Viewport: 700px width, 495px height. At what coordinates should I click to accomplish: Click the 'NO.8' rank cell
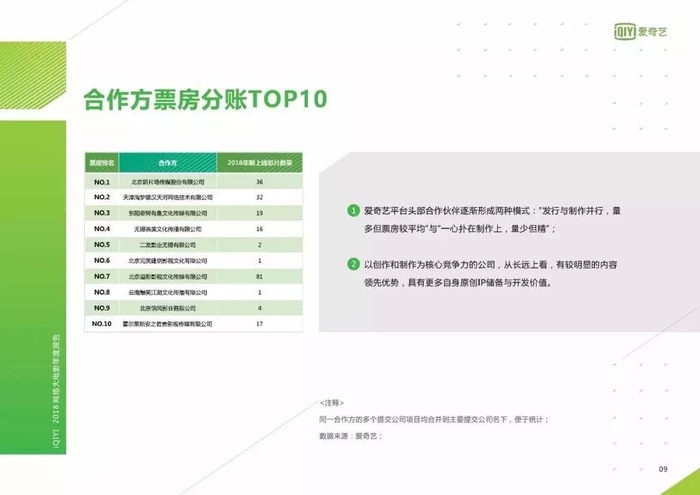click(x=102, y=292)
